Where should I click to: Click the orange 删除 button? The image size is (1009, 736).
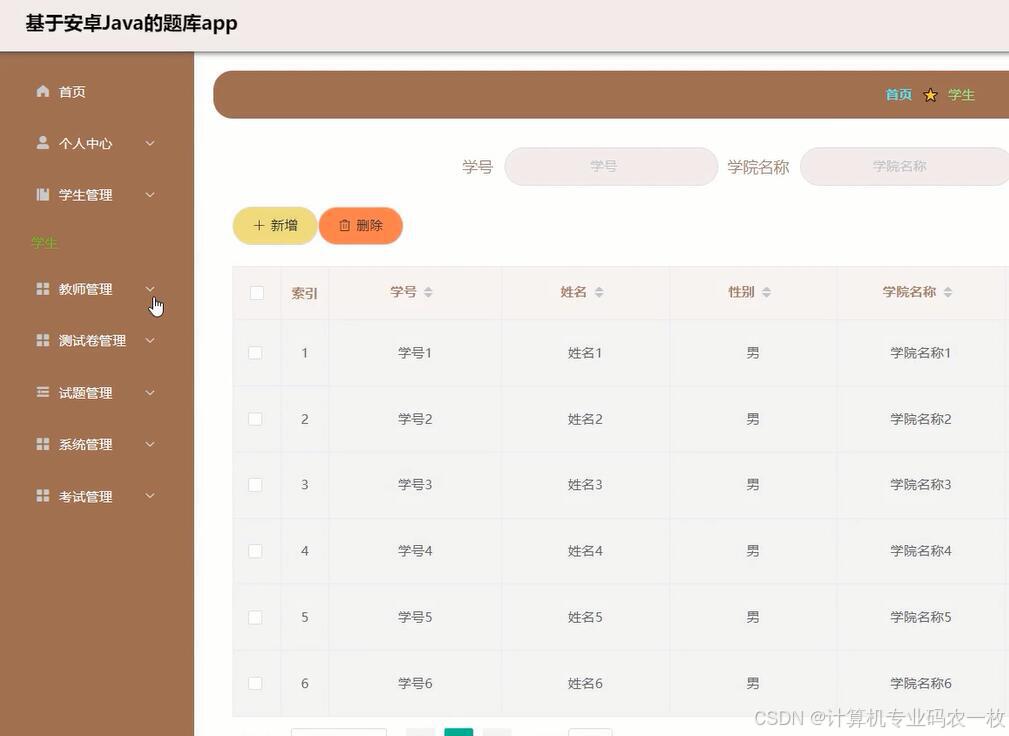(x=360, y=226)
